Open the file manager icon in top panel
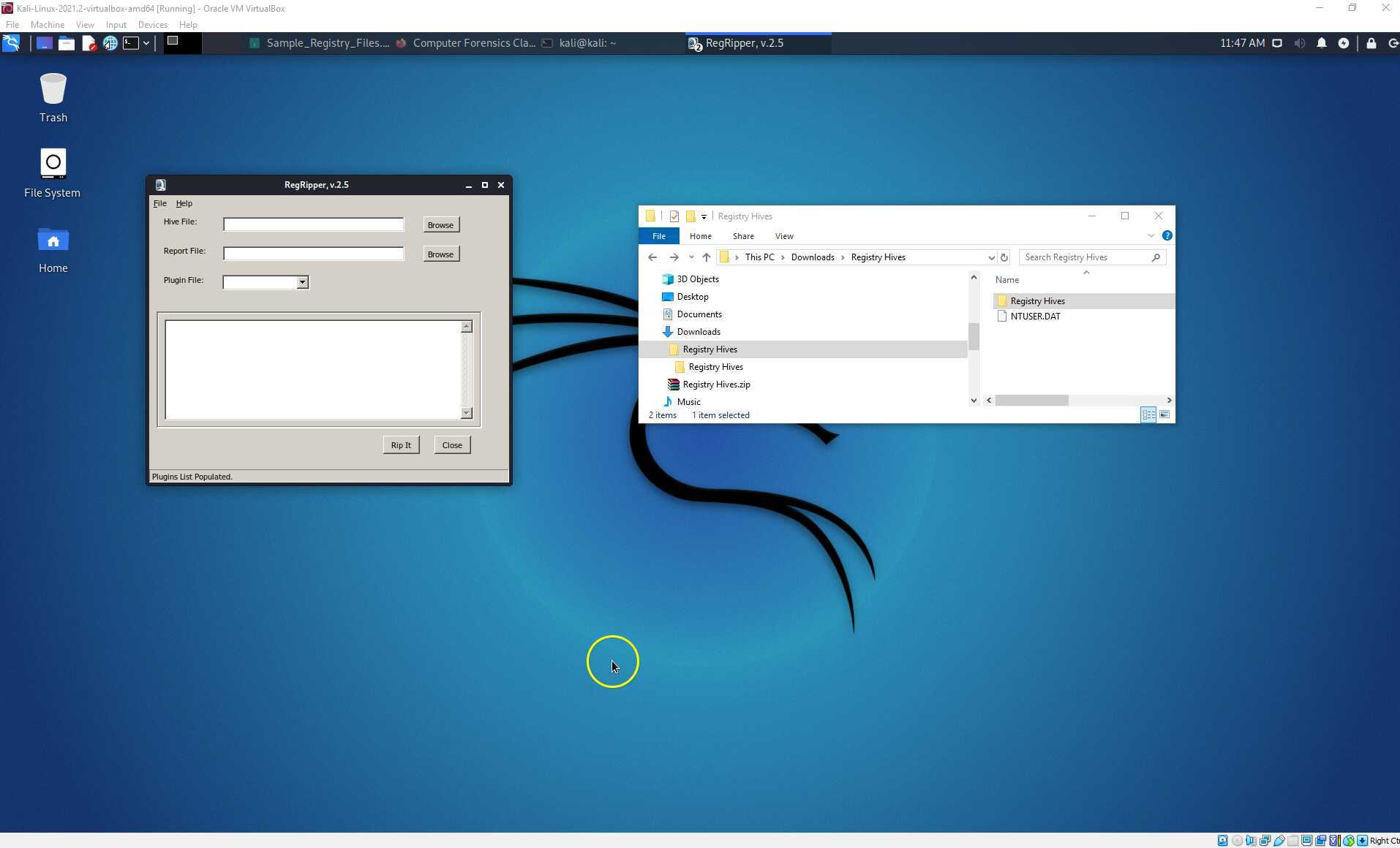 (66, 42)
